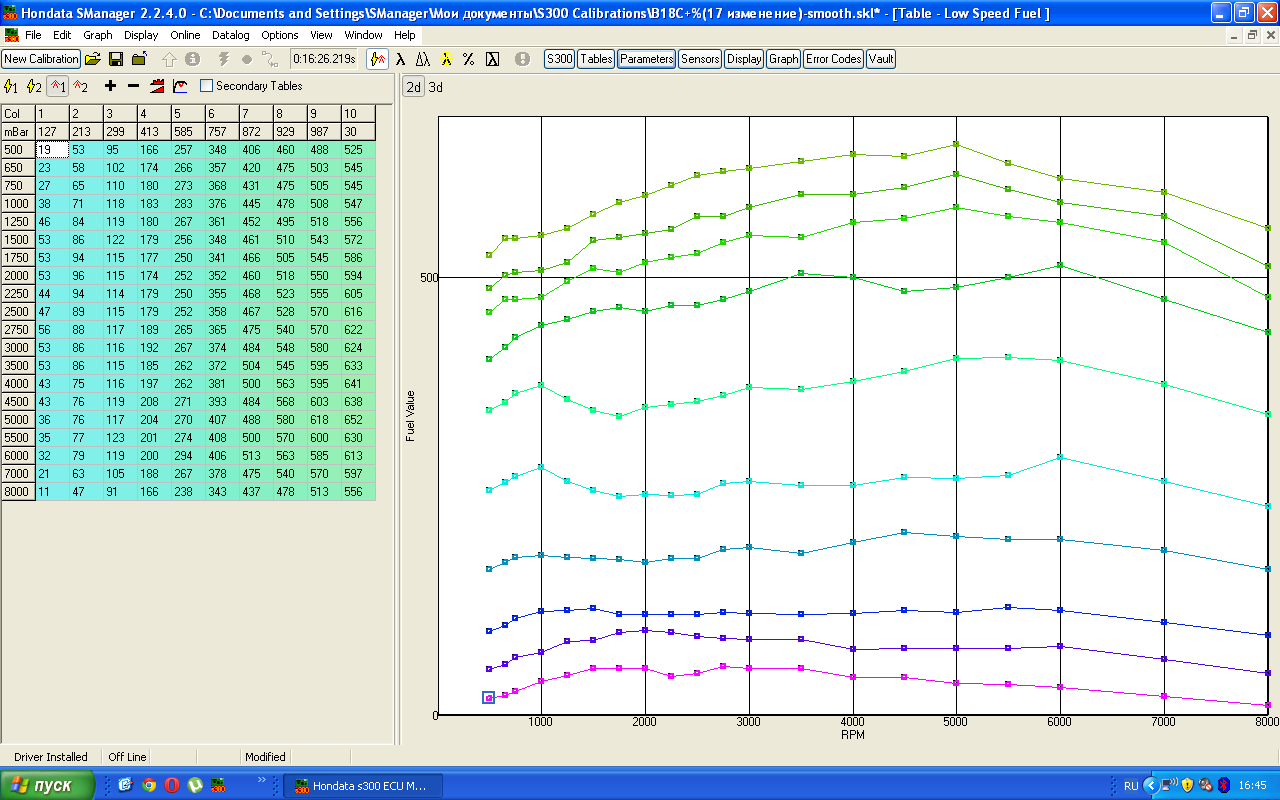
Task: Click the plus increase value icon
Action: click(110, 86)
